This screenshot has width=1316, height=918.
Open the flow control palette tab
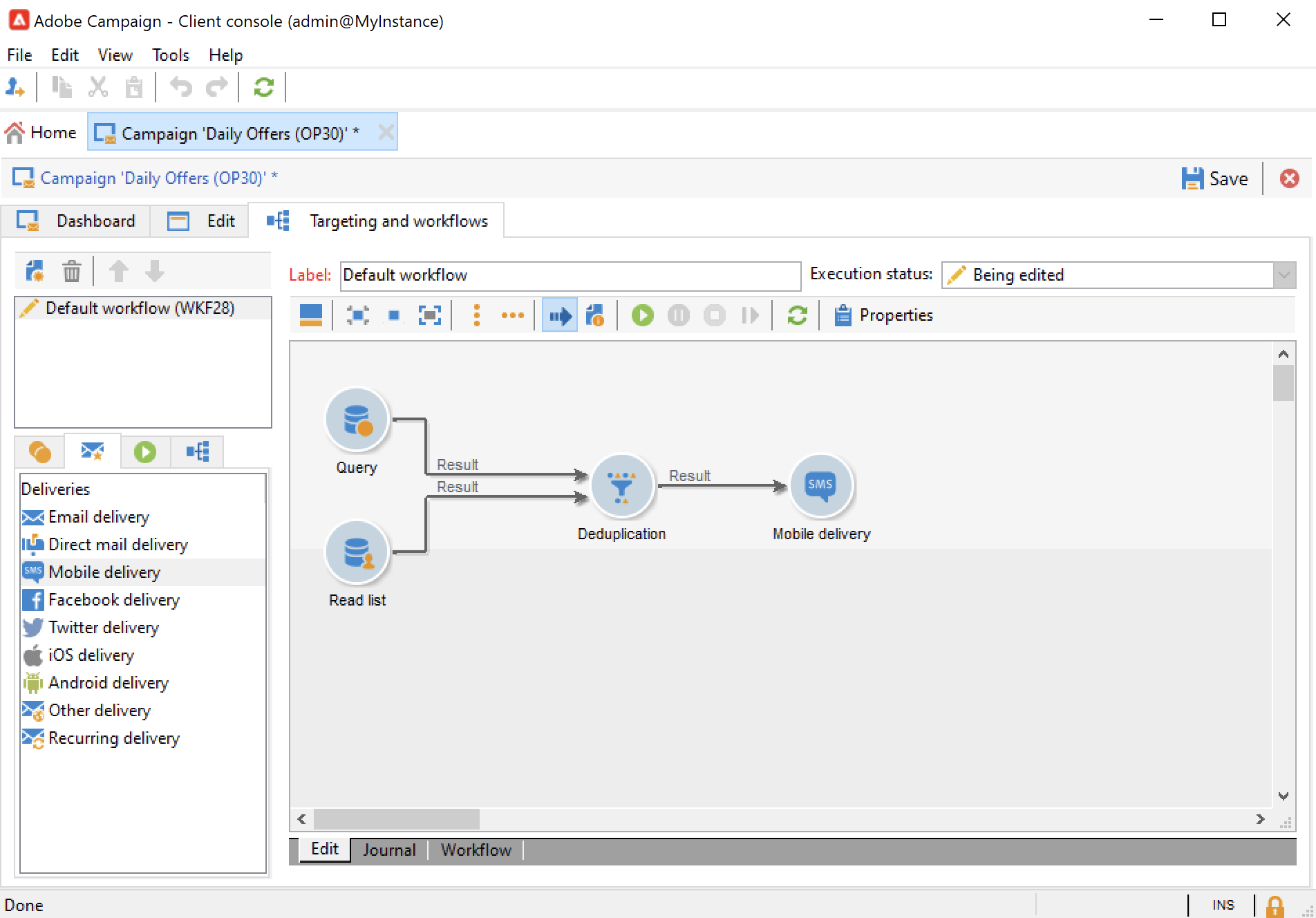pyautogui.click(x=145, y=452)
